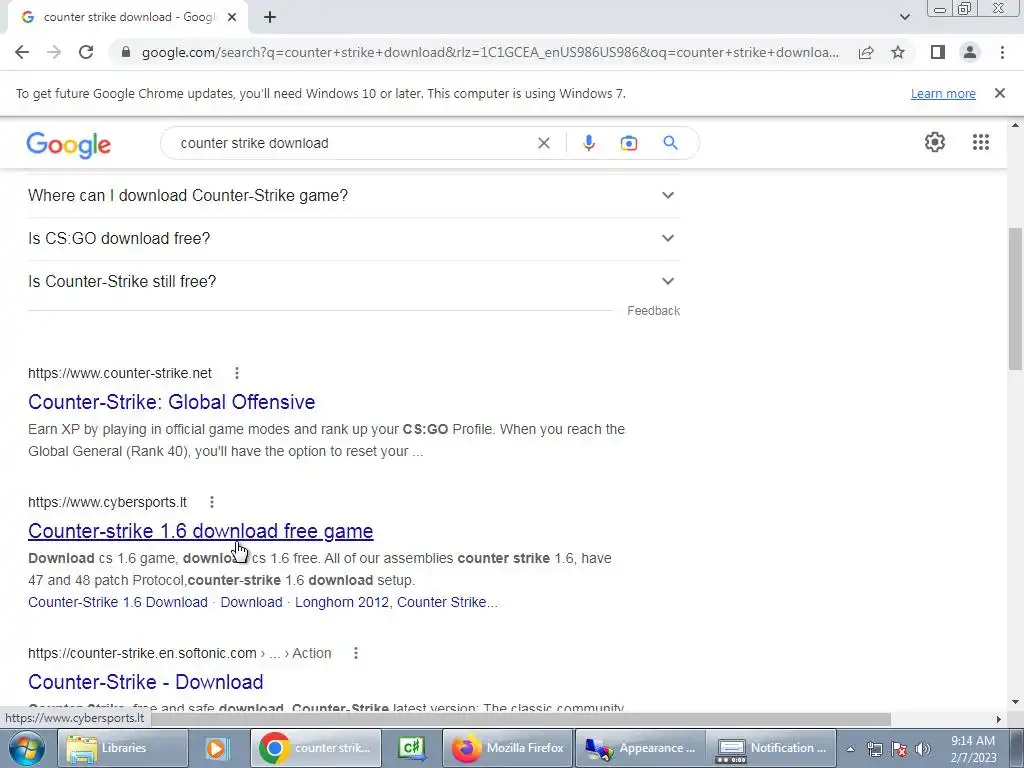Click scrollbar down arrow

[1016, 703]
